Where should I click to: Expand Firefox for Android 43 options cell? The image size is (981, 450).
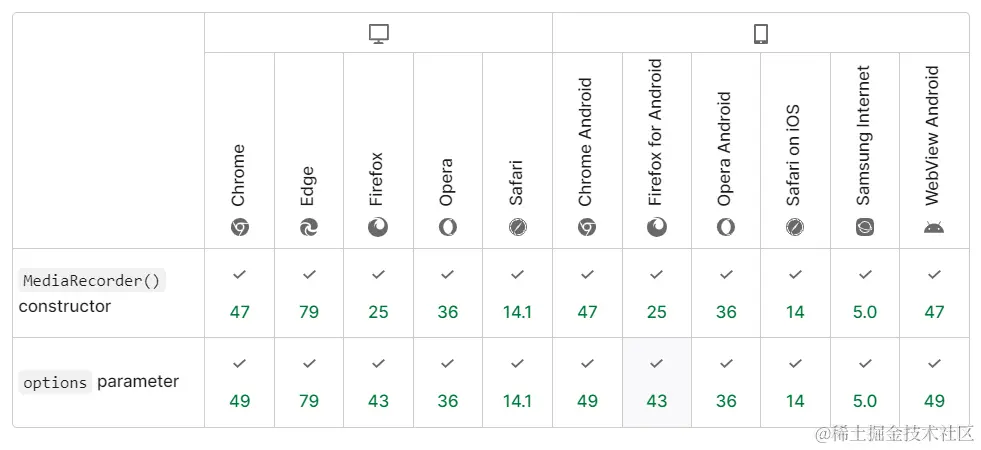(656, 383)
